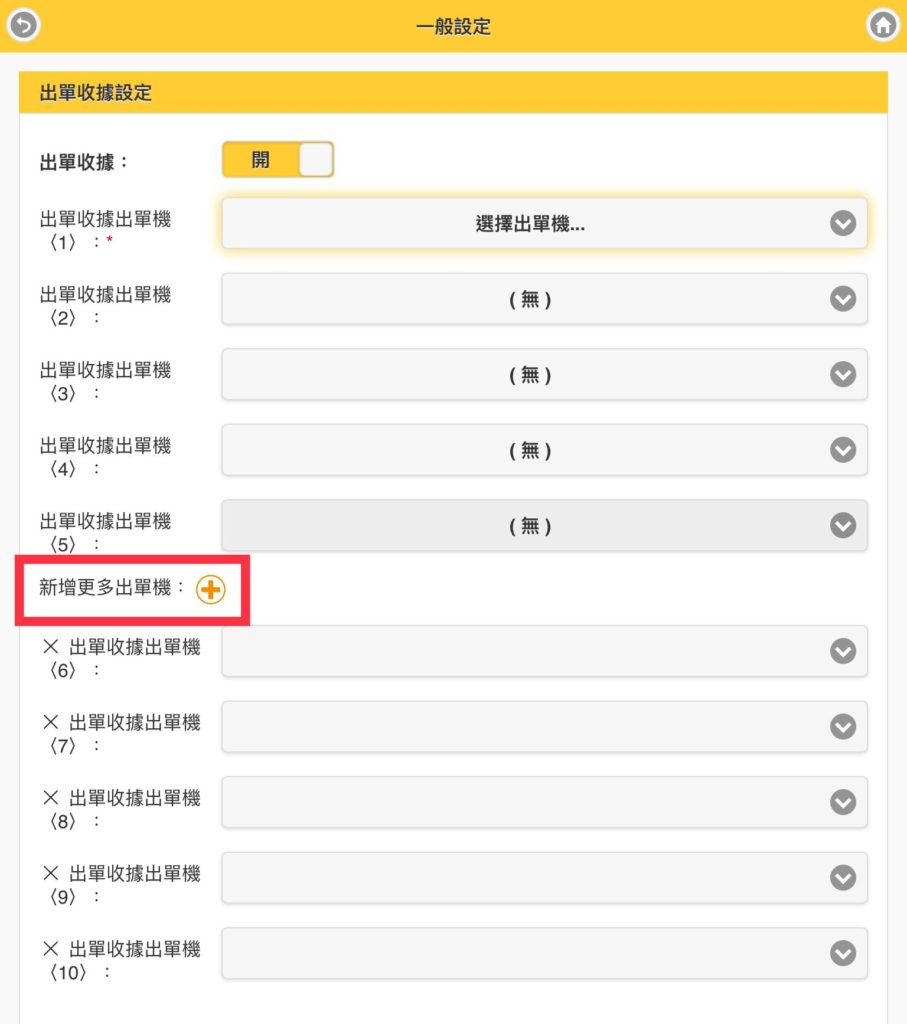This screenshot has width=907, height=1024.
Task: Open empty printer 〈7〉 dropdown
Action: (x=545, y=726)
